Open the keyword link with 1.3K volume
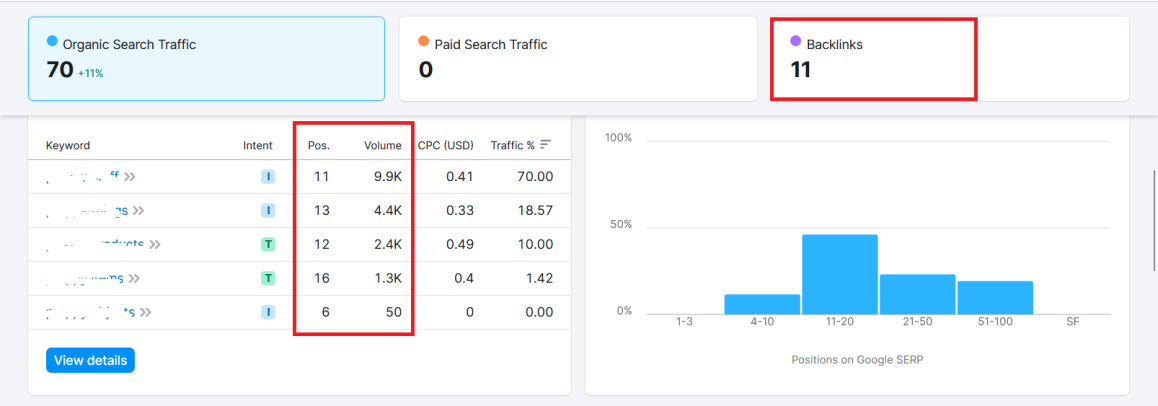 pos(84,278)
